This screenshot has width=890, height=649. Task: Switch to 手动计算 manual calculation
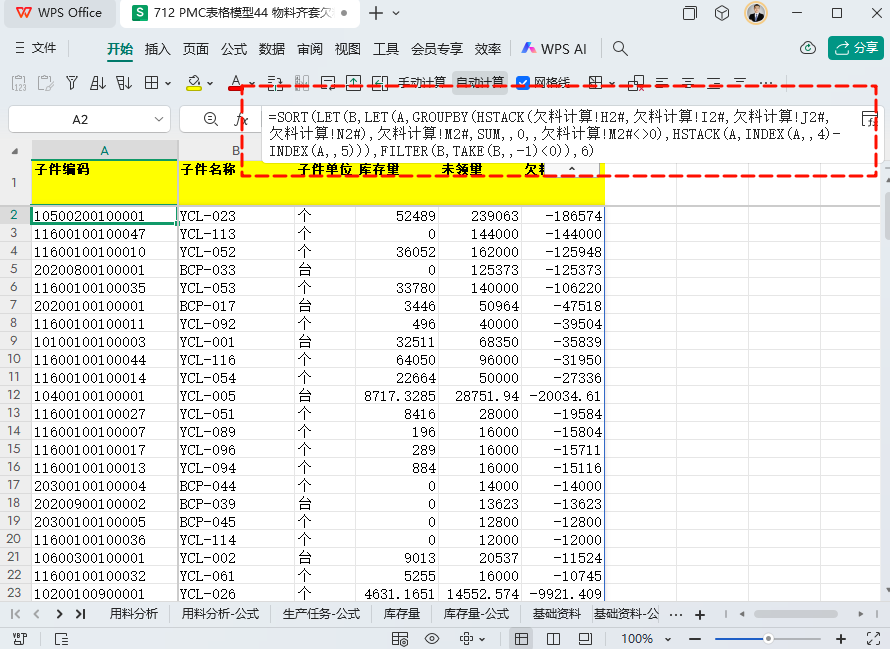pyautogui.click(x=422, y=83)
